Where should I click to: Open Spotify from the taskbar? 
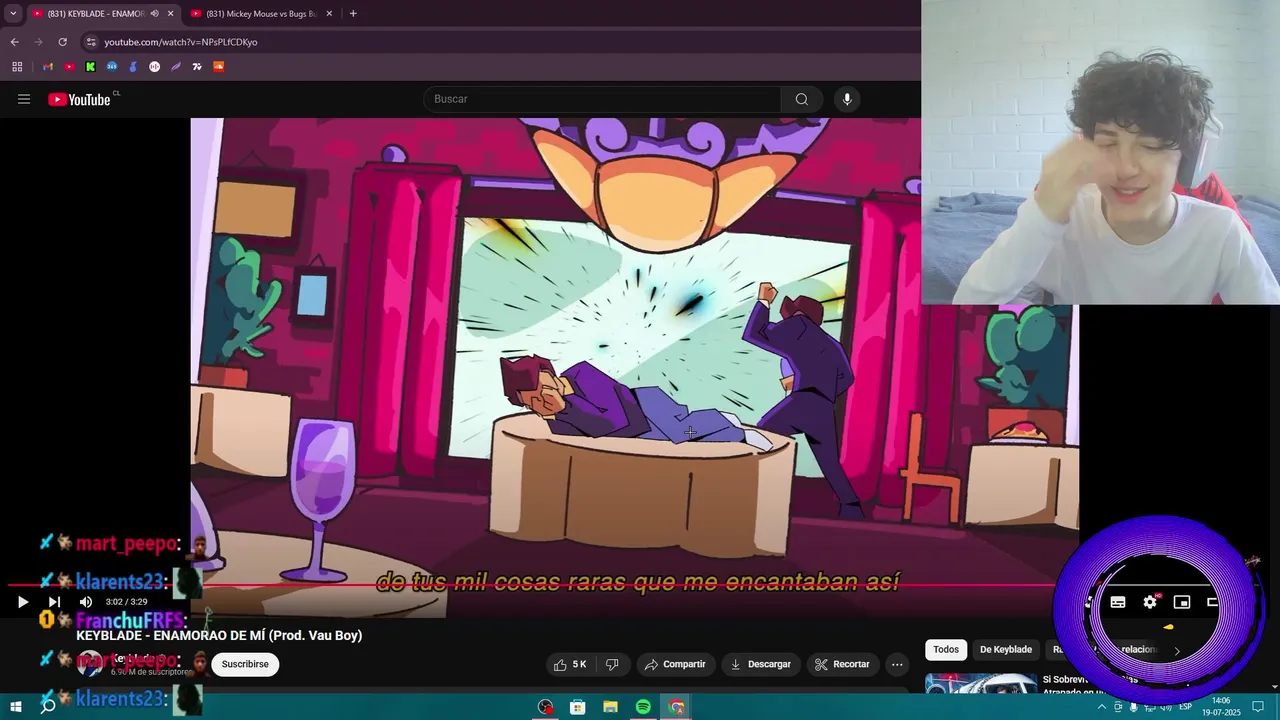click(x=643, y=707)
